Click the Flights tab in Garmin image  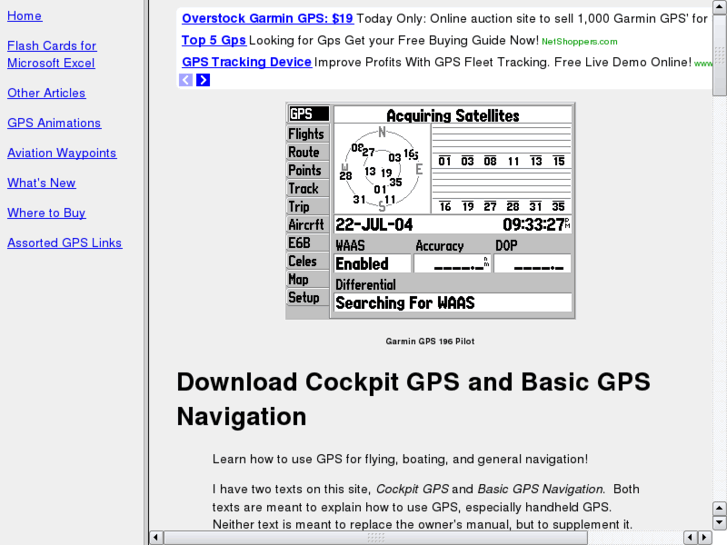[308, 134]
